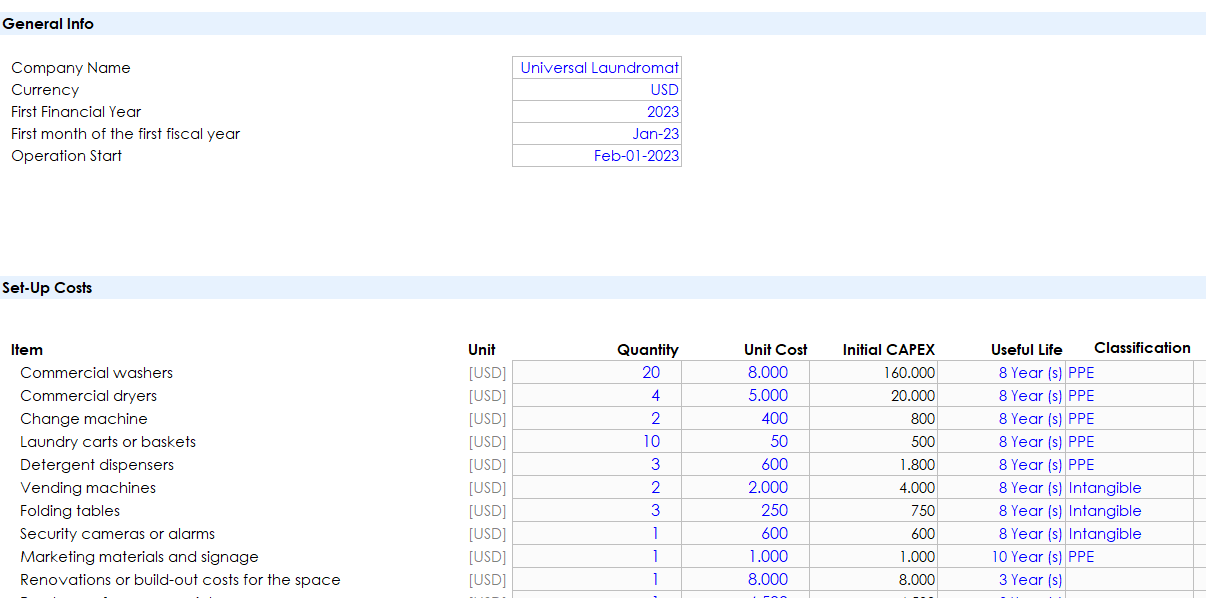Open the Vending machines Classification cell
1206x598 pixels.
click(x=1128, y=488)
